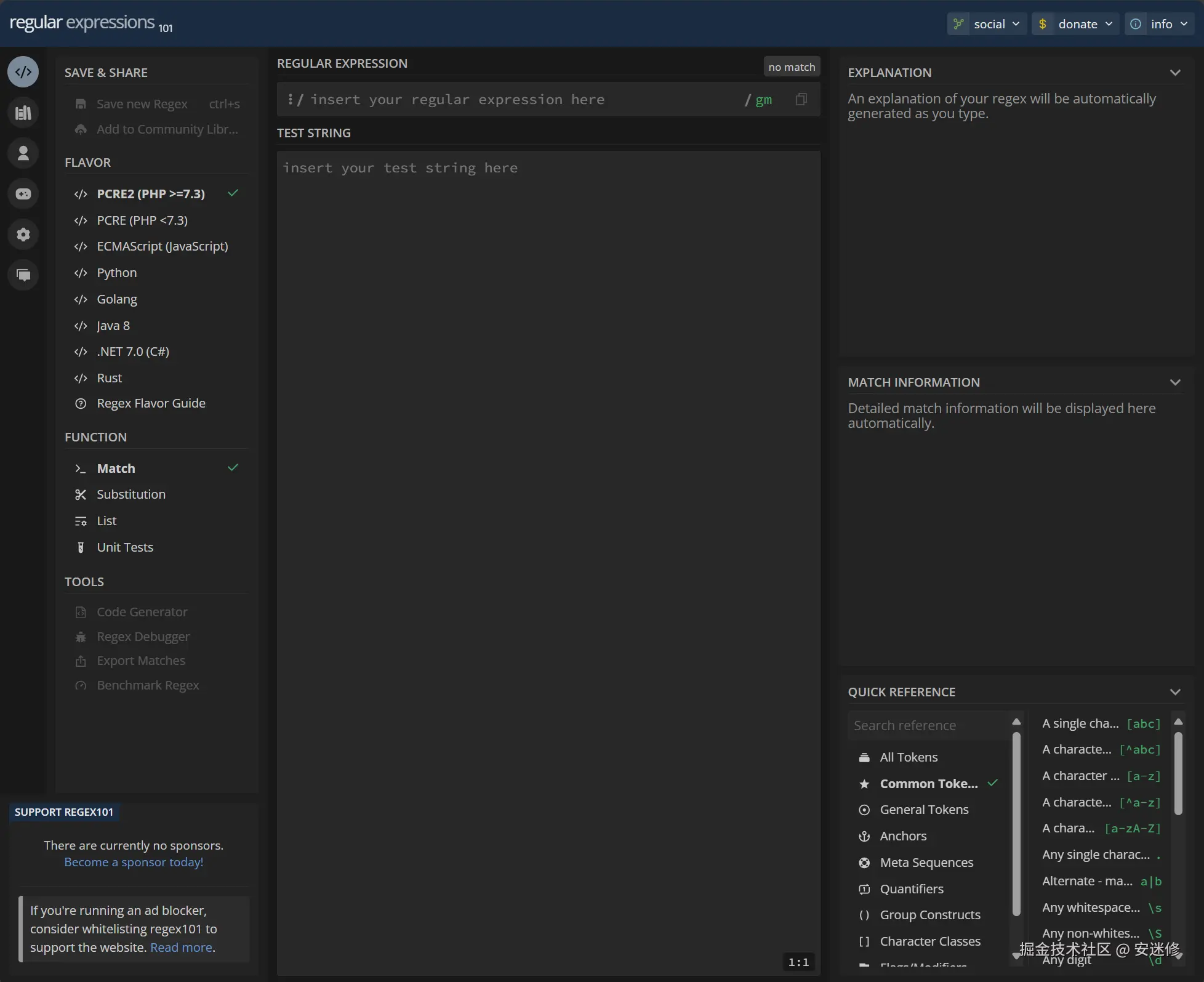Click the token list scrollbar thumb
Screen dimensions: 1204x982
1178,773
